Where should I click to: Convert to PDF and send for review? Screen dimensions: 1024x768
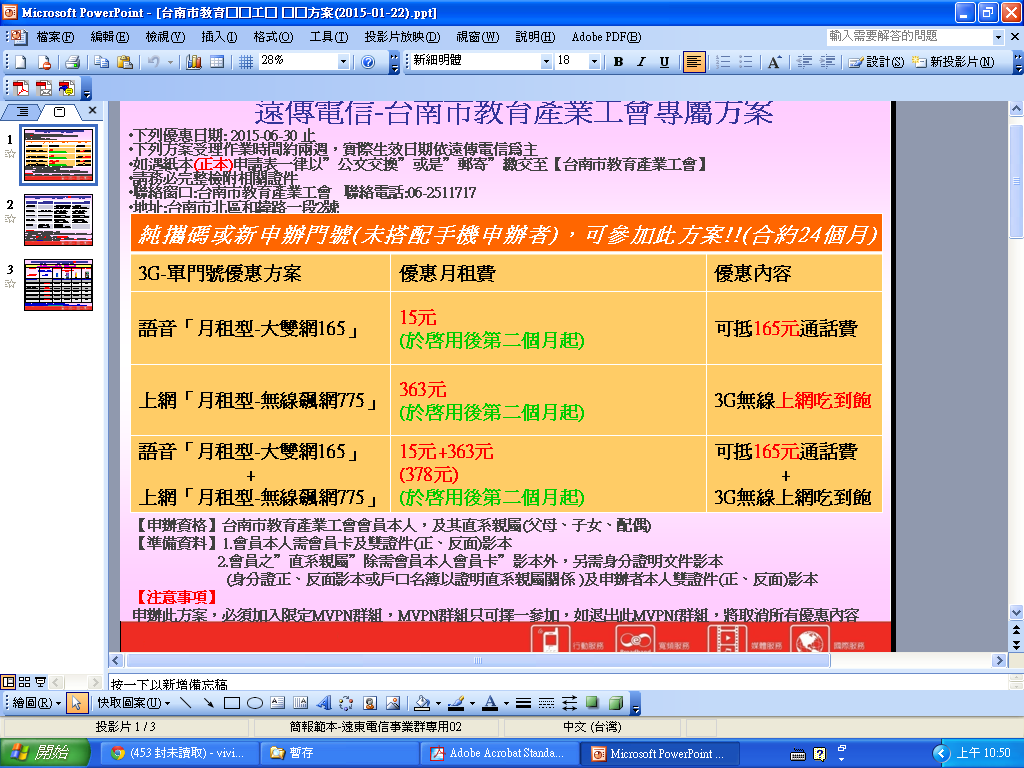point(67,88)
